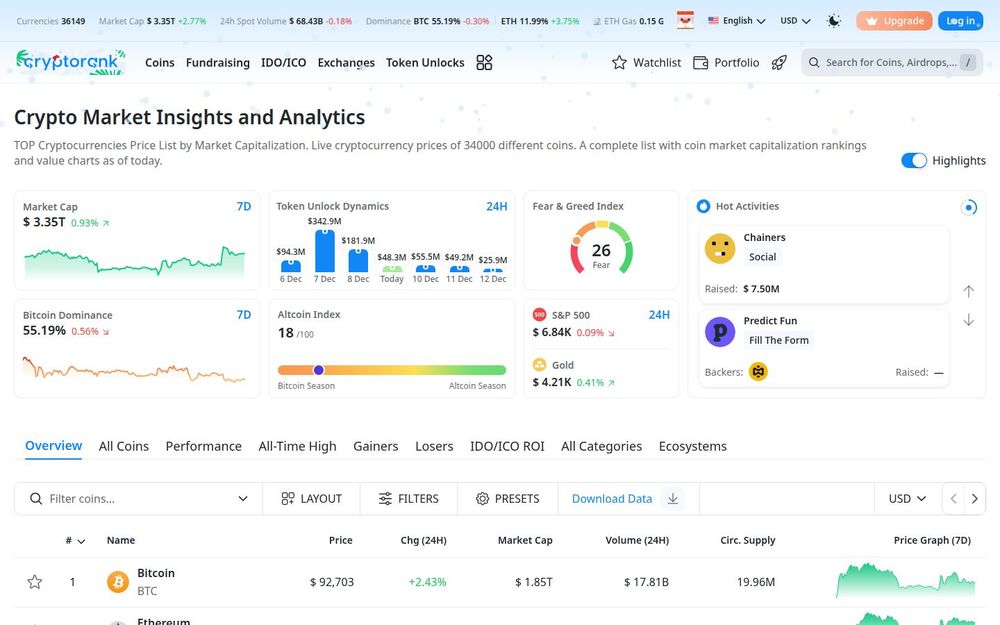Click the up arrow in Hot Activities
This screenshot has height=625, width=1000.
[968, 291]
